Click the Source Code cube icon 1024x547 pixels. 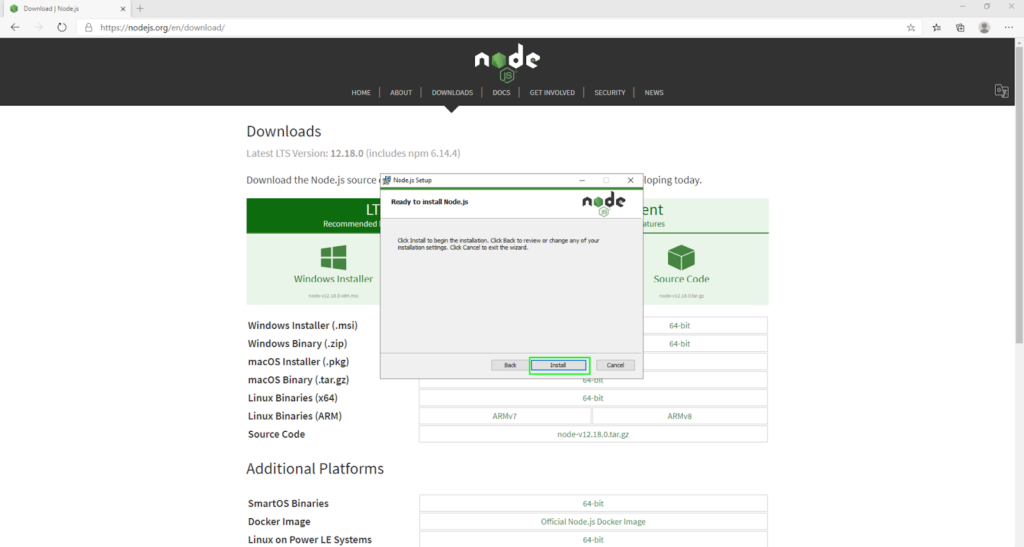point(681,257)
